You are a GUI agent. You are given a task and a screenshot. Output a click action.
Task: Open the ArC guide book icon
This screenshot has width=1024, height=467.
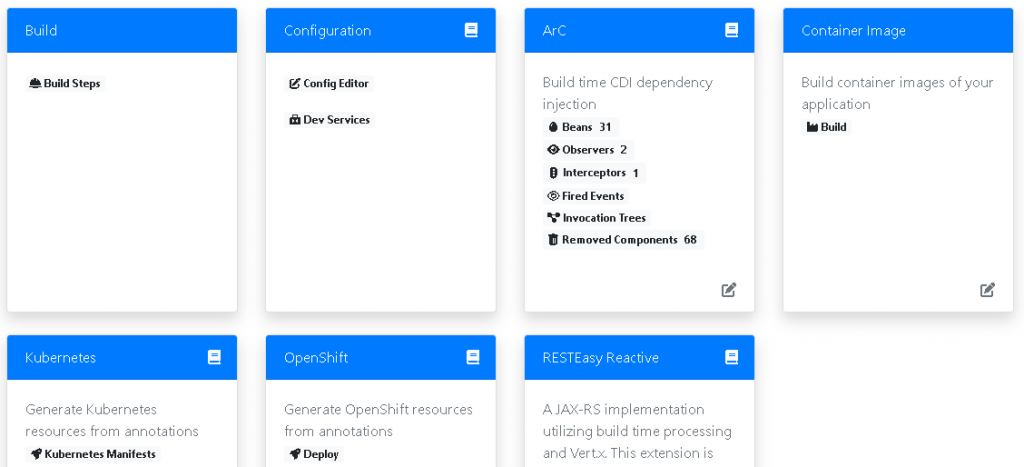pos(731,30)
